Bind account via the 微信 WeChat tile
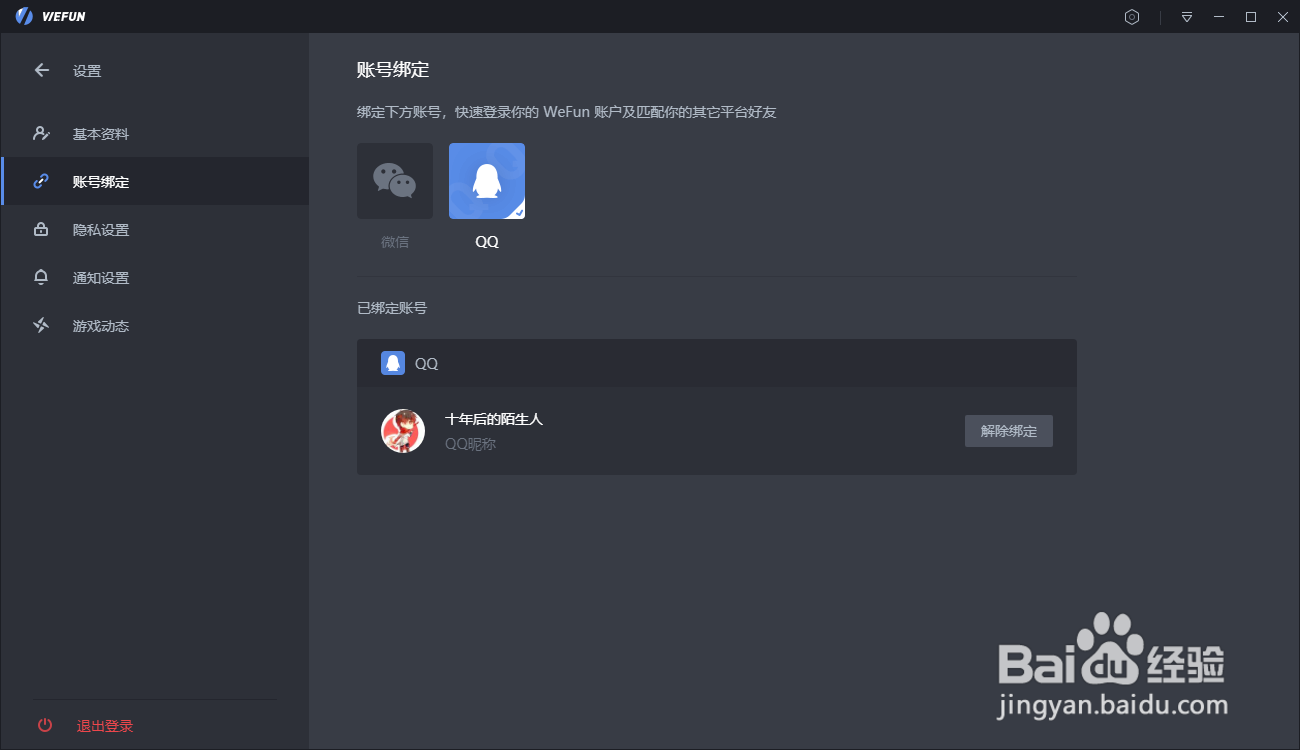1300x750 pixels. coord(395,181)
